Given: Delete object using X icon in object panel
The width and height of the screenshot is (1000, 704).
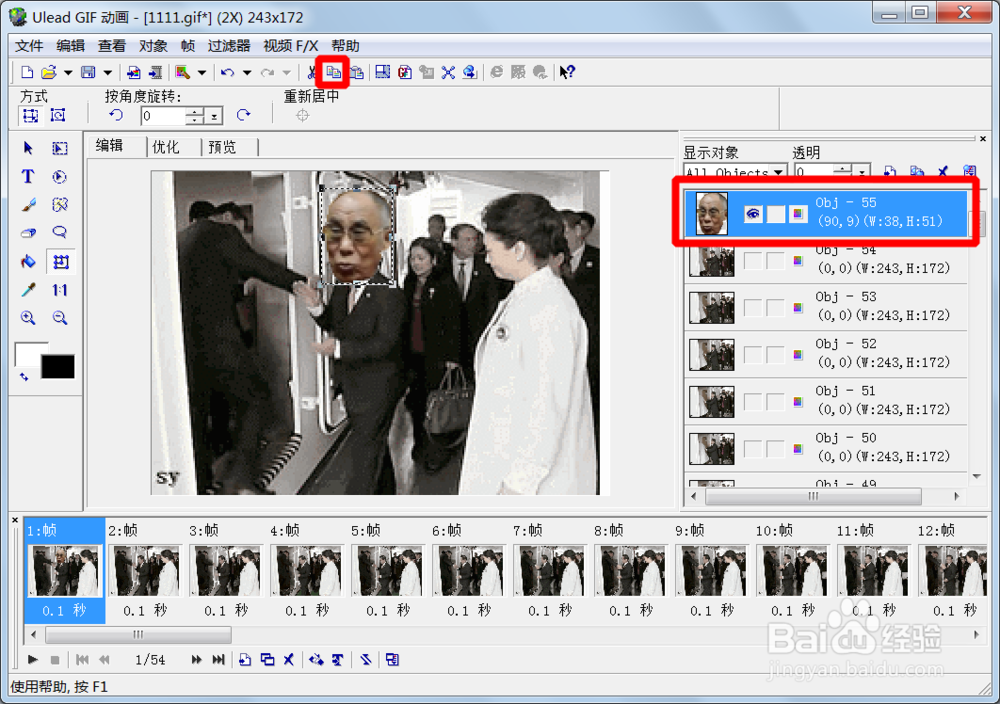Looking at the screenshot, I should pyautogui.click(x=943, y=171).
